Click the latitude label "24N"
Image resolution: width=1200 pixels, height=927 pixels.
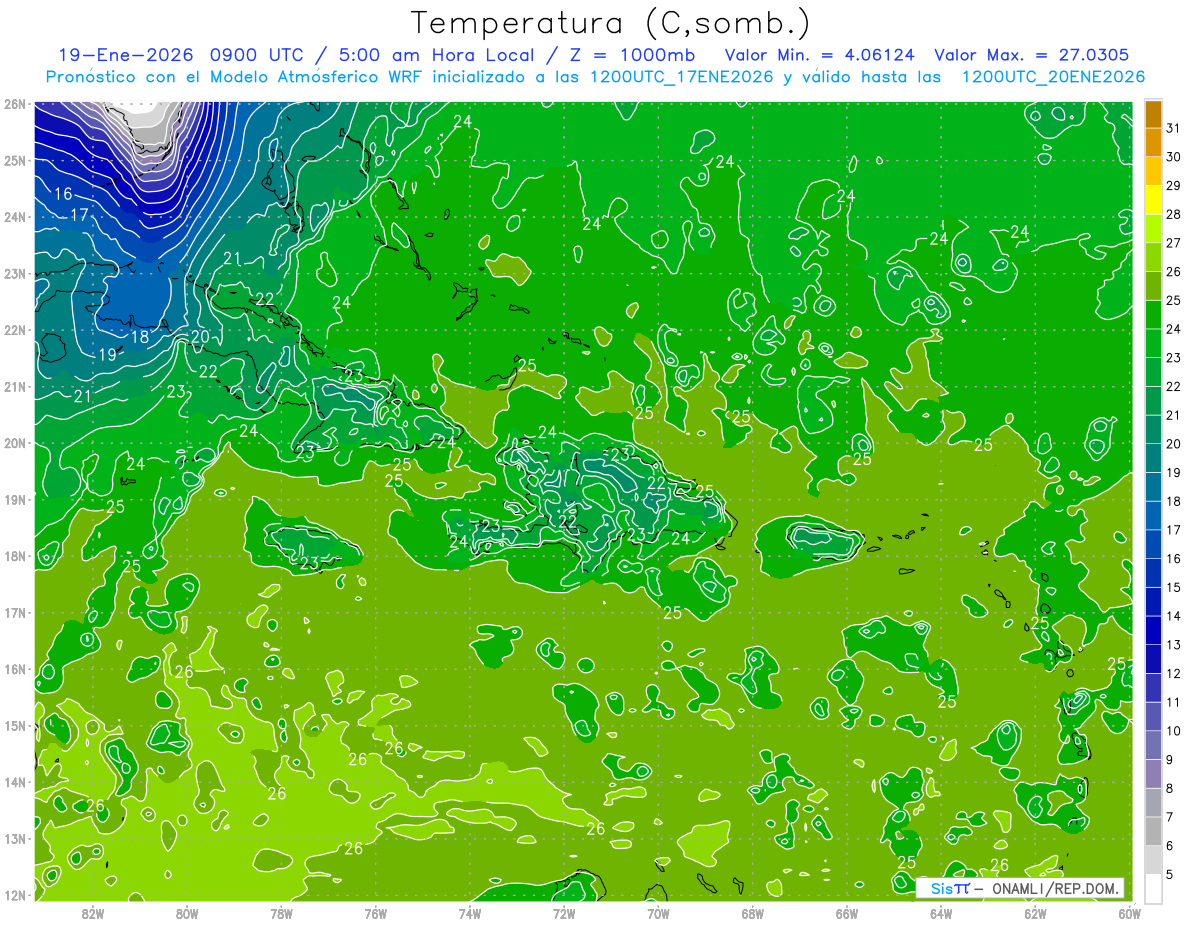coord(14,217)
